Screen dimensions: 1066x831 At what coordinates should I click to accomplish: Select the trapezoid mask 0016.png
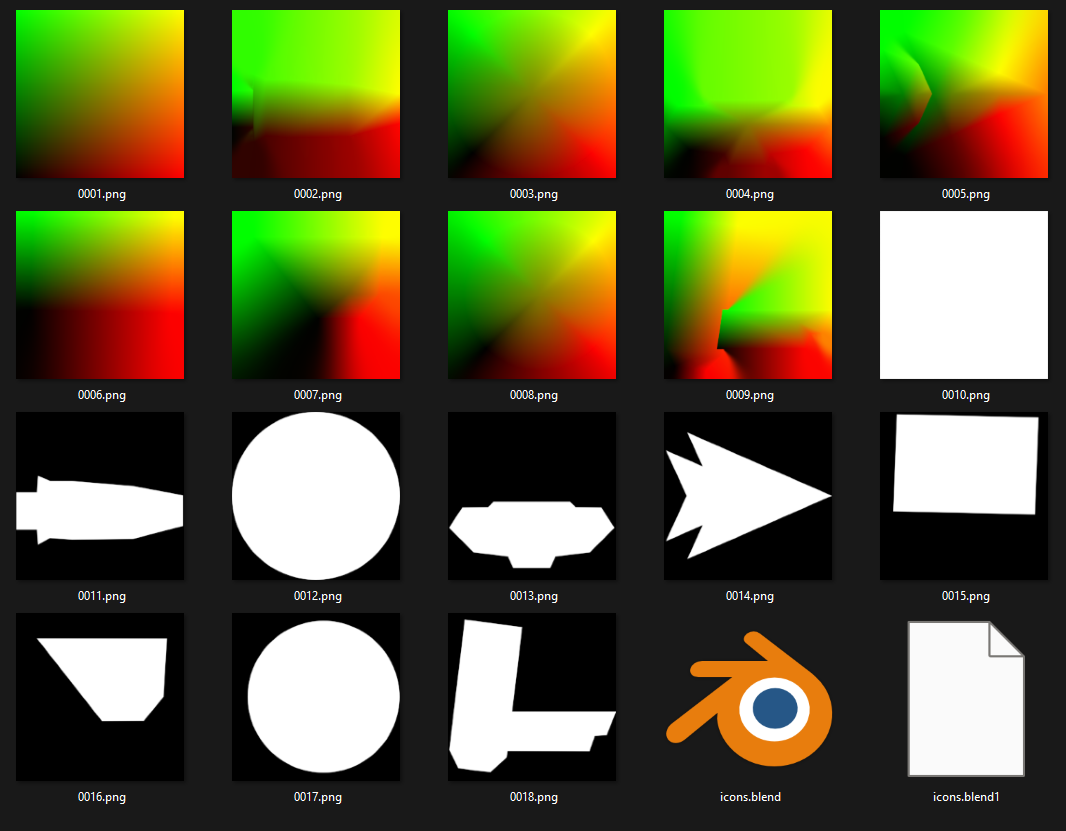(x=99, y=697)
